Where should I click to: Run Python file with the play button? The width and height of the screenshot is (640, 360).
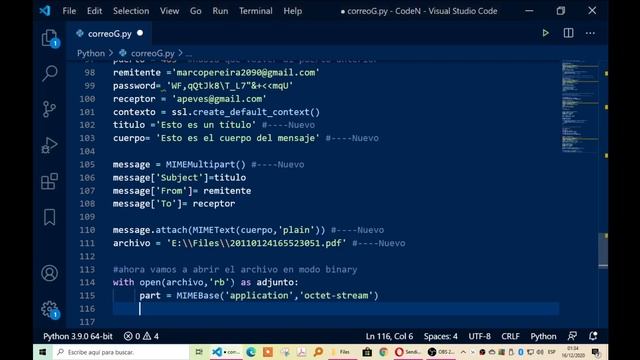point(545,33)
